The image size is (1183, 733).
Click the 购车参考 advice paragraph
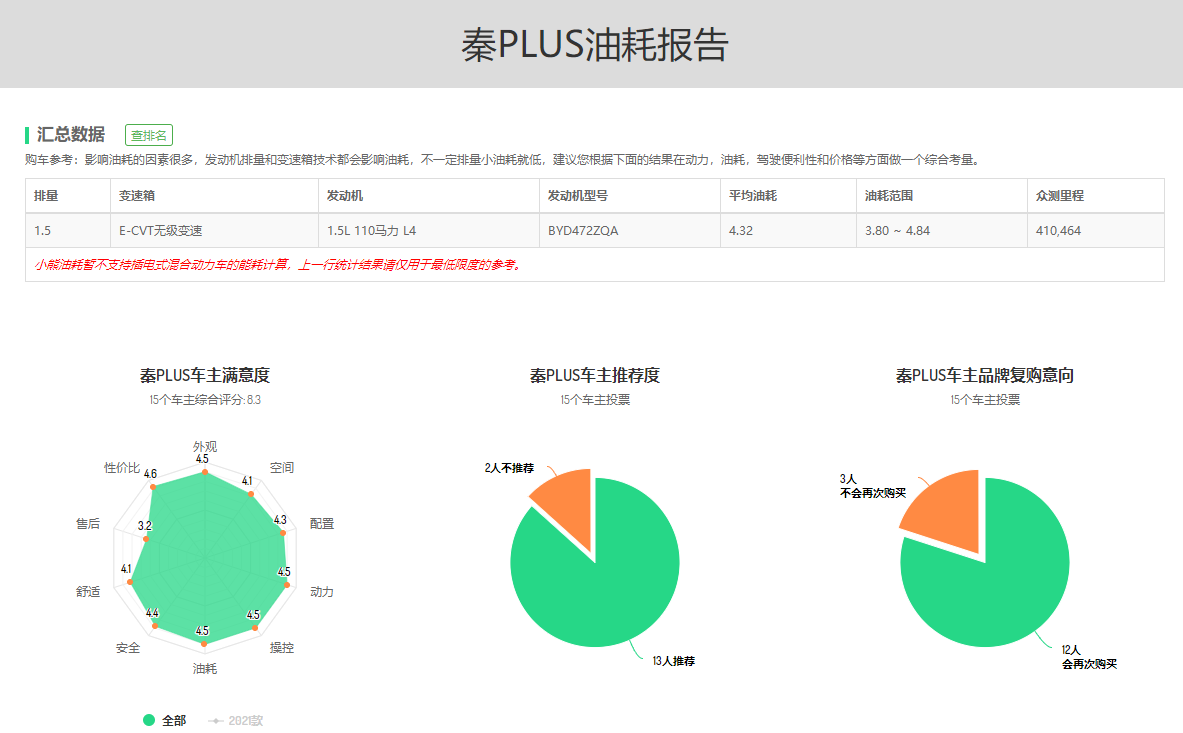click(x=503, y=160)
